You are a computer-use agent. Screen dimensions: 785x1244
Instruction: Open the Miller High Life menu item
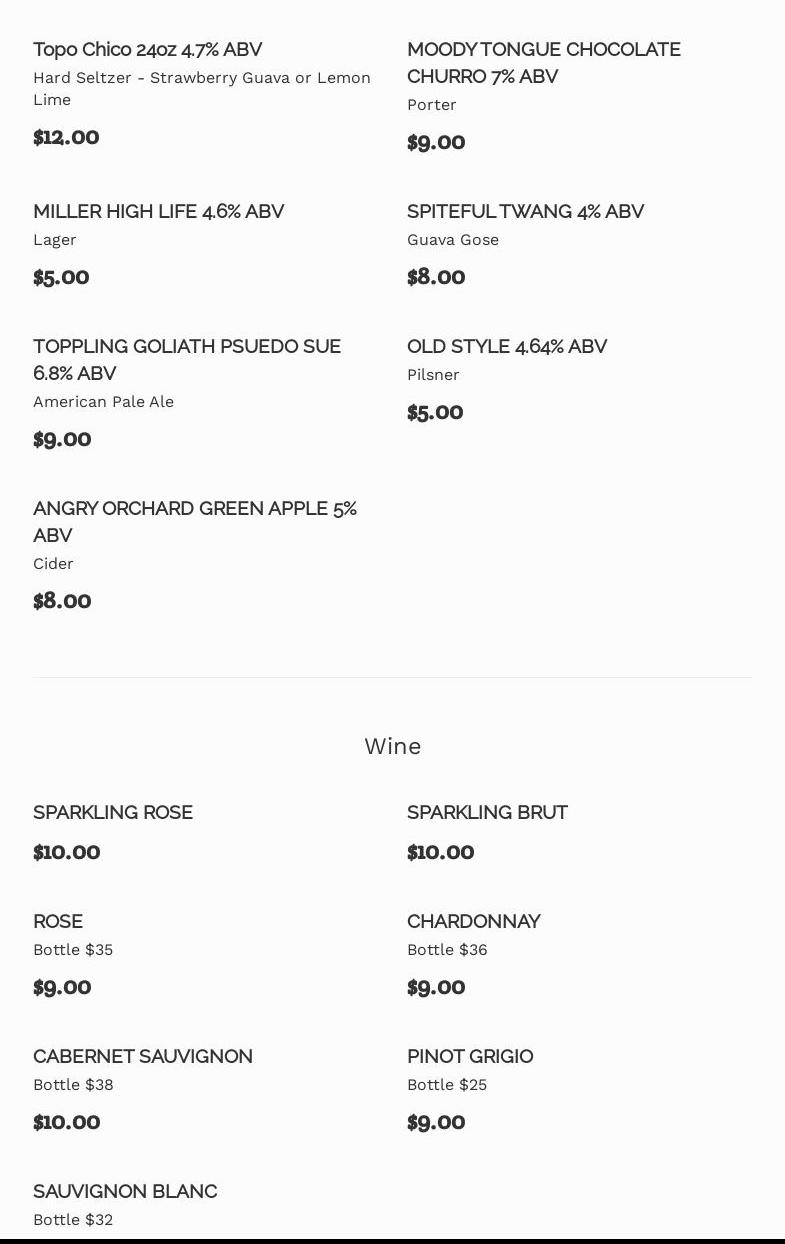click(158, 212)
